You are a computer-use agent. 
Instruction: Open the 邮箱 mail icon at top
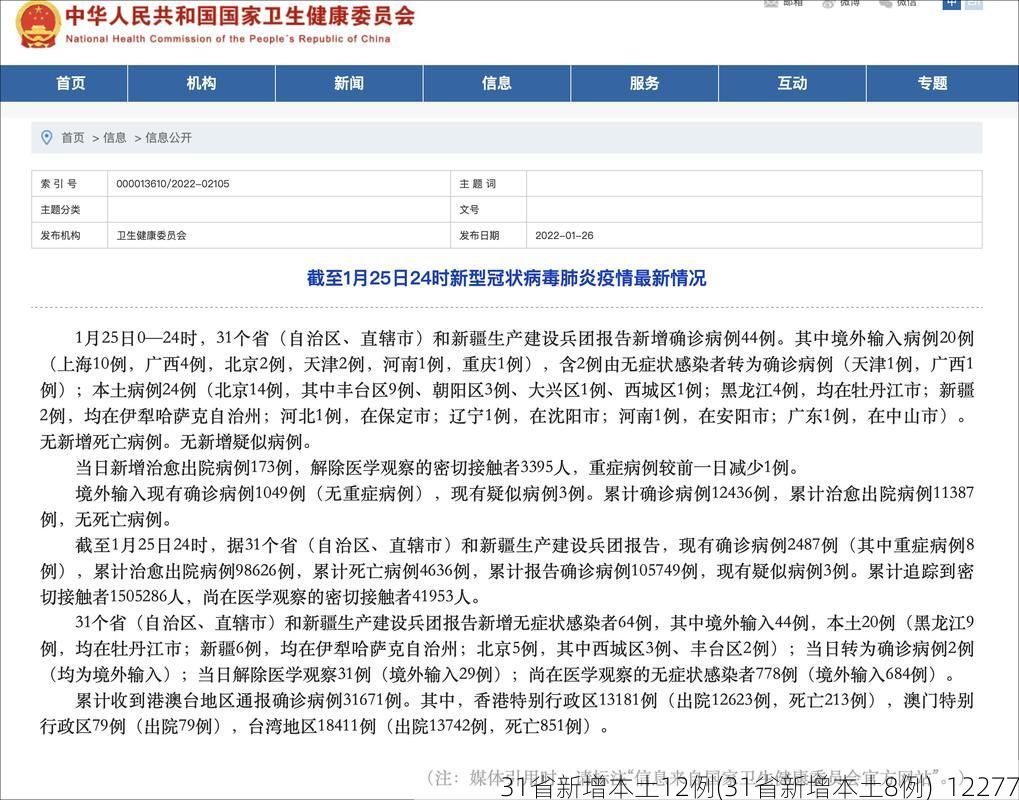pos(771,3)
